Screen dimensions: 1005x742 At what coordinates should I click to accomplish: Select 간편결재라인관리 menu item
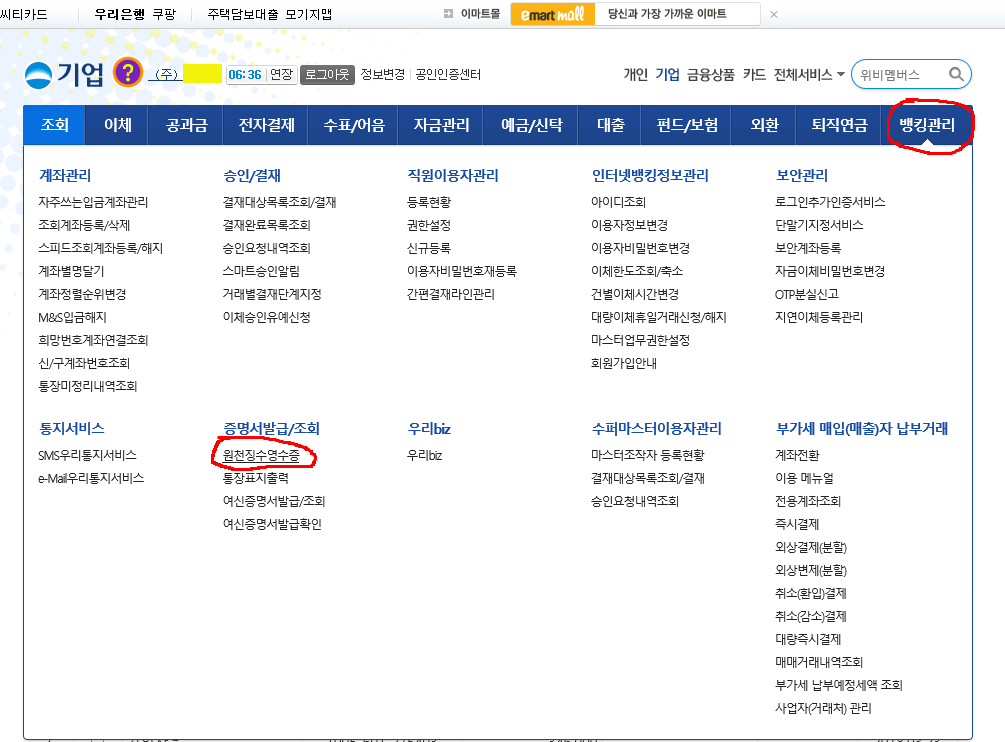pos(451,295)
